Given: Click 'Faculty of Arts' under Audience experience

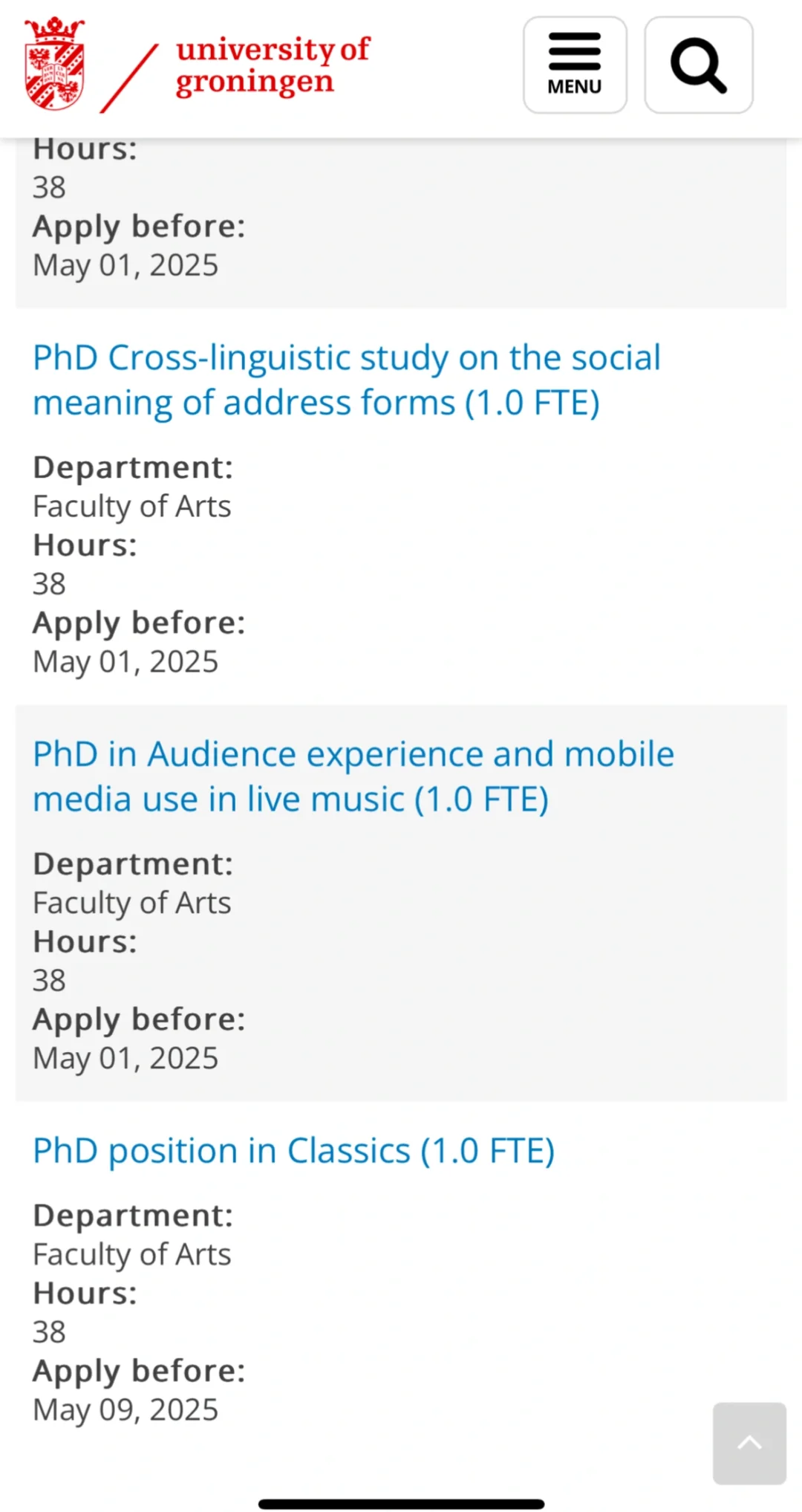Looking at the screenshot, I should [131, 903].
